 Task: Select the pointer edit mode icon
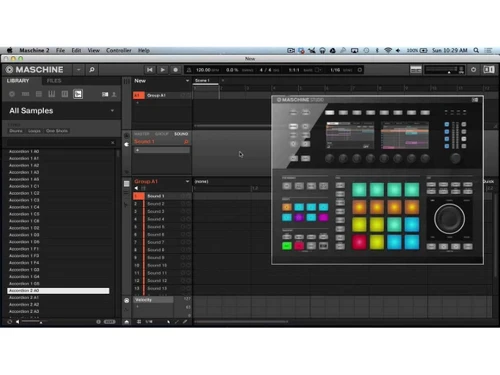click(168, 322)
